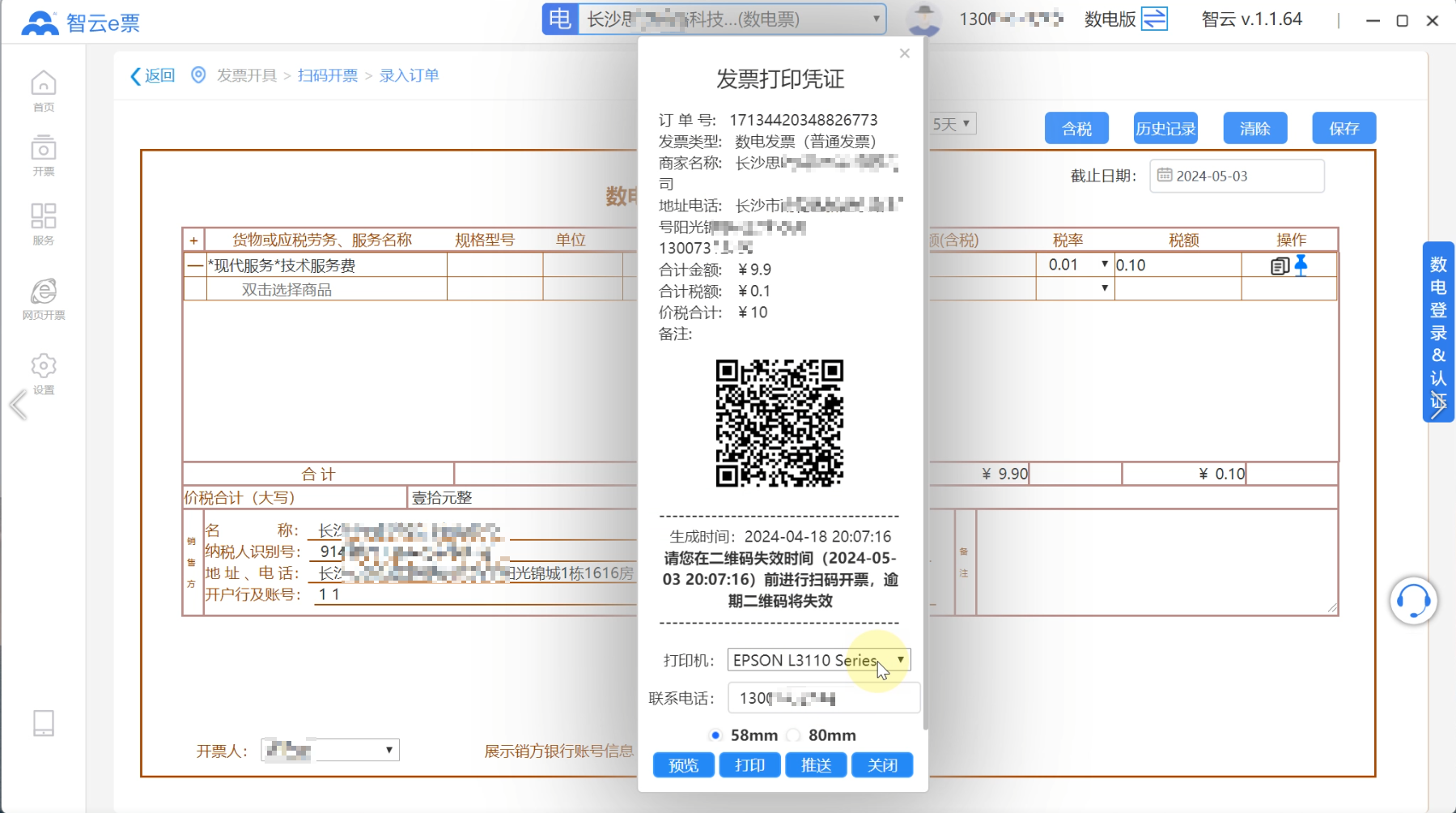Expand the 数电登录&认证 side panel
Image resolution: width=1456 pixels, height=813 pixels.
[1438, 332]
